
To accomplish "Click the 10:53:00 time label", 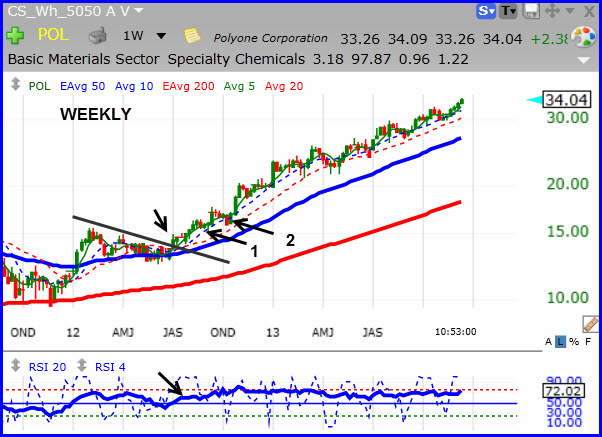I will point(455,331).
